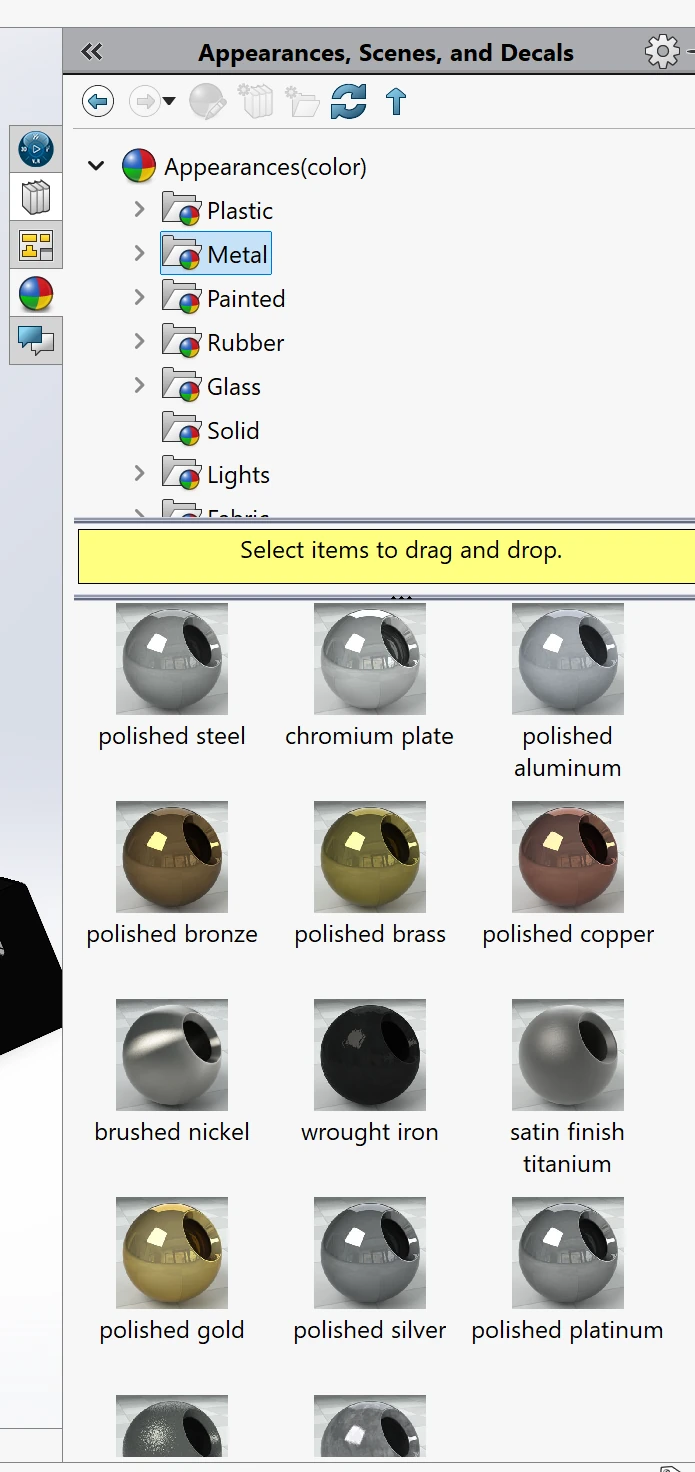Select the wrought iron appearance
This screenshot has width=695, height=1472.
[x=370, y=1054]
